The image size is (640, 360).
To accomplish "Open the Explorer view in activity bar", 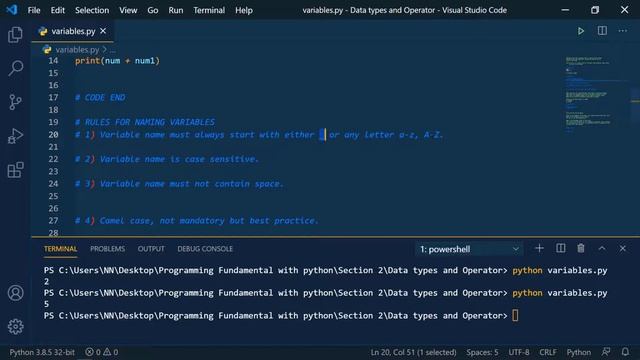I will click(x=15, y=35).
